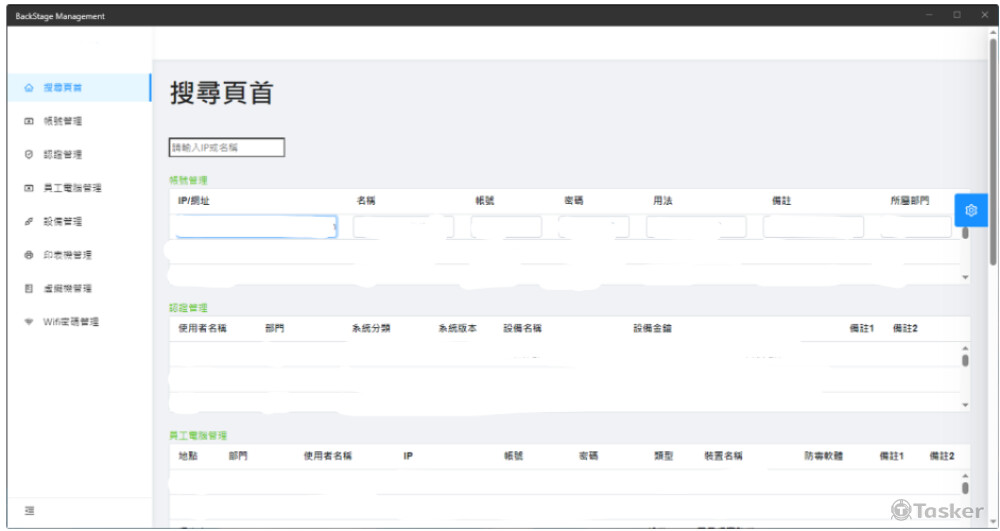
Task: Go to 員工電腦管理 in the sidebar
Action: click(72, 188)
